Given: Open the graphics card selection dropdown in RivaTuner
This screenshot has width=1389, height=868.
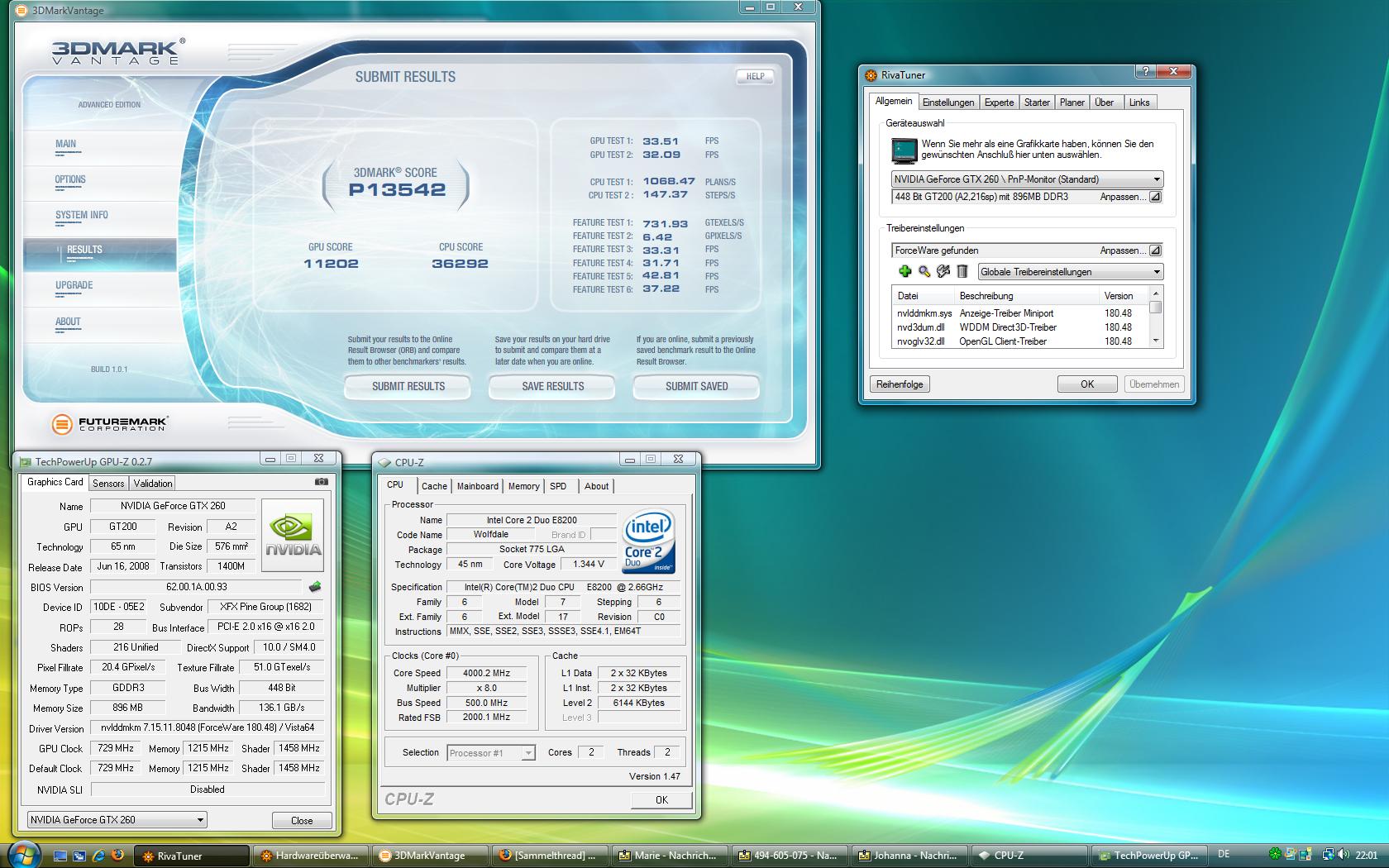Looking at the screenshot, I should (1028, 179).
